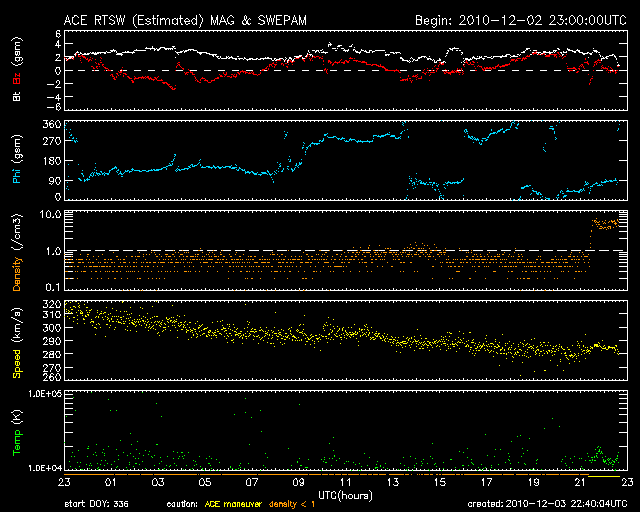
Task: Click the 180 tick on the Phi axis
Action: click(52, 161)
